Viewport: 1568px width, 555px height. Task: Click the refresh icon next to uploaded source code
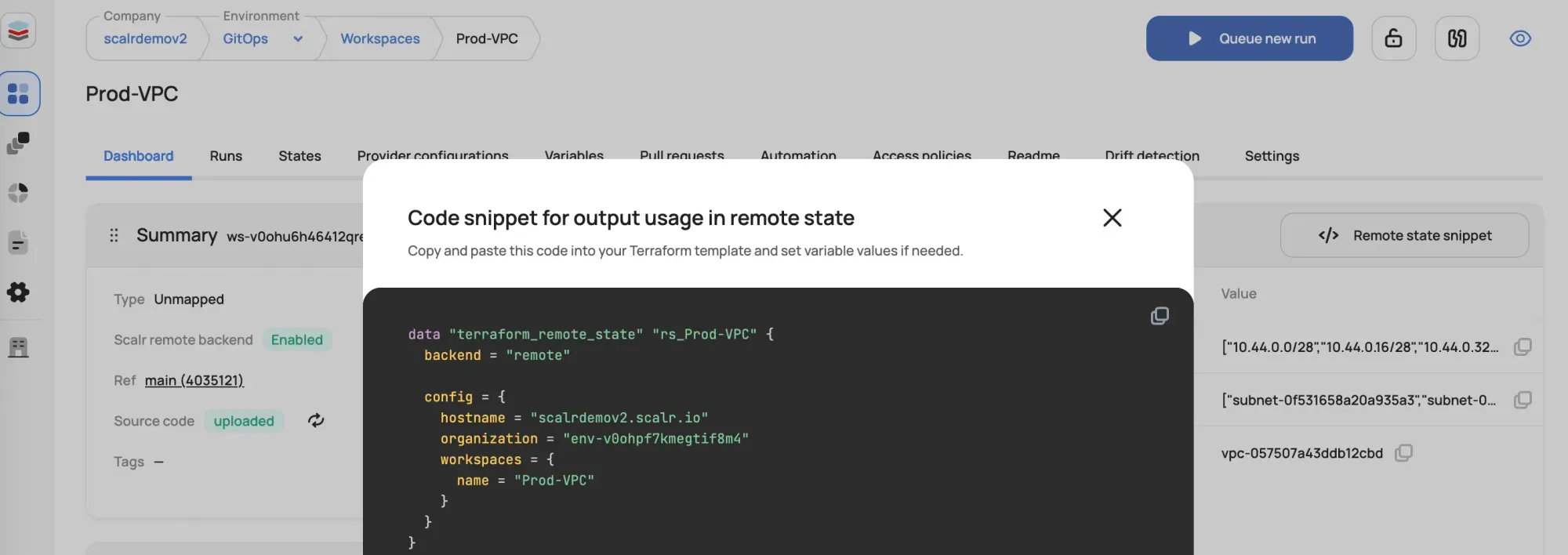click(x=316, y=421)
